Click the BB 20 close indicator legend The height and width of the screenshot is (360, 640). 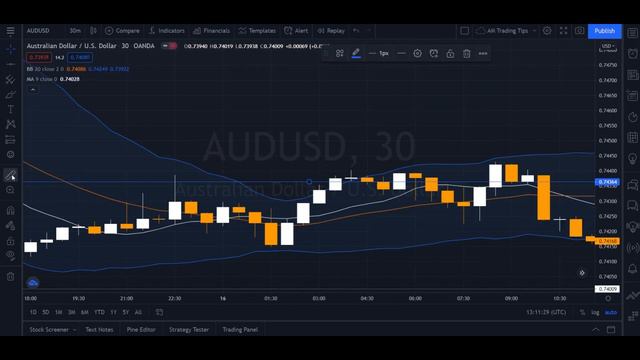[78, 69]
